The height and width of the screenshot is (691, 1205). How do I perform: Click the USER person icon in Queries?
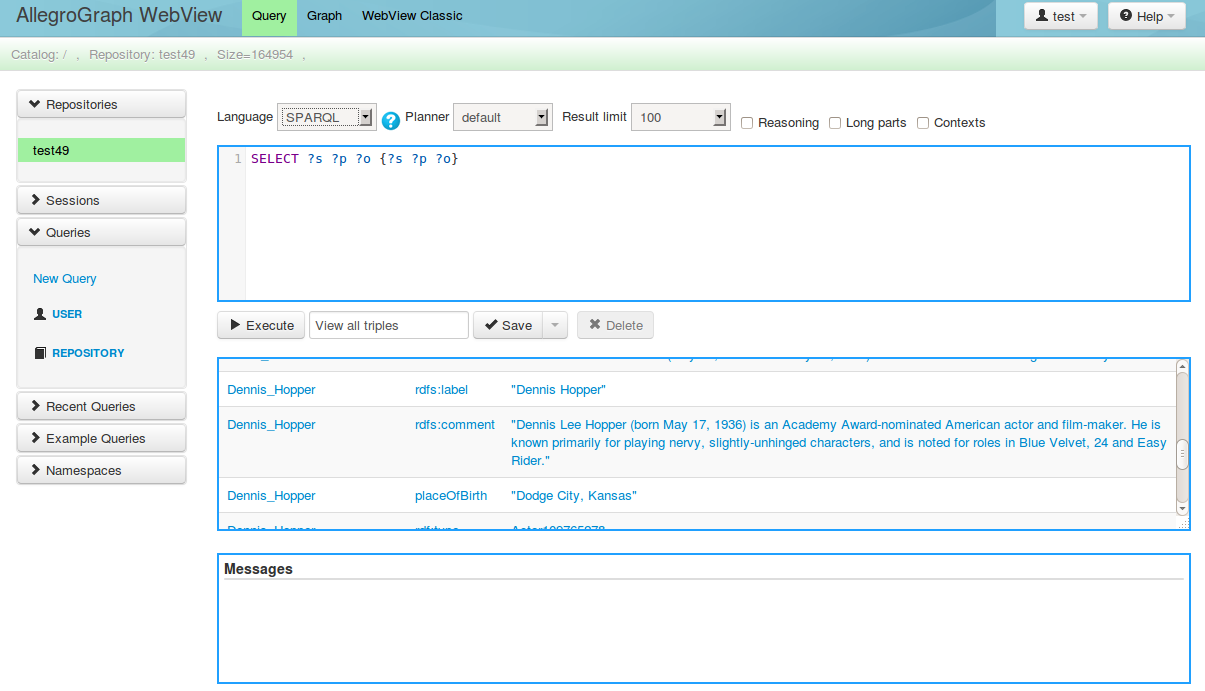tap(40, 314)
